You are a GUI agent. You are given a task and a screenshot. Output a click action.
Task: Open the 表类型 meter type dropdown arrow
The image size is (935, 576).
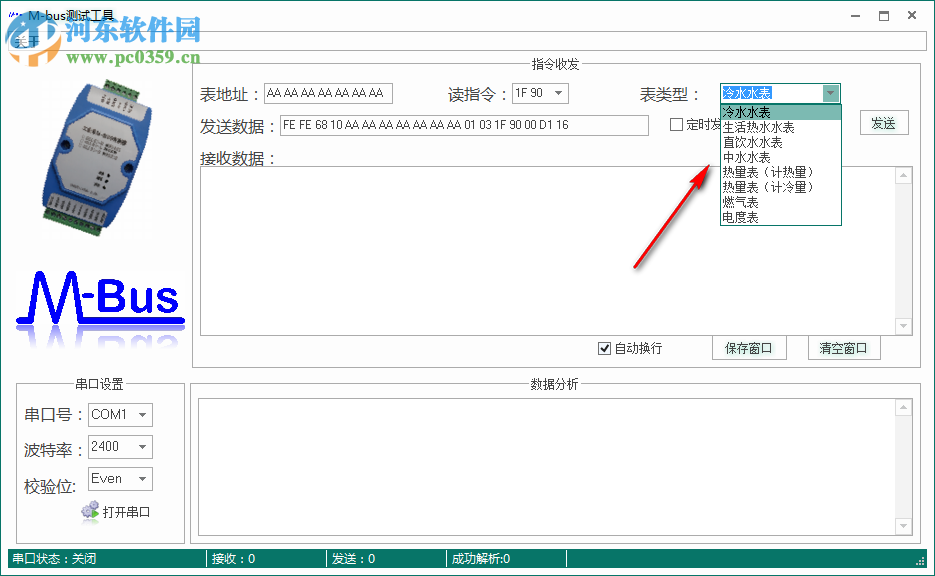831,92
